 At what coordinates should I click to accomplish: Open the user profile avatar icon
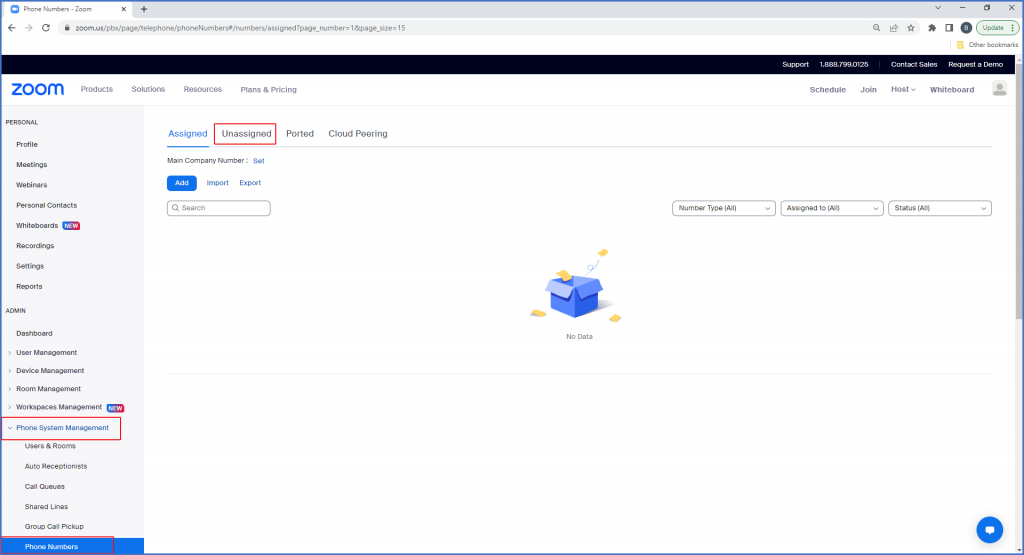[999, 89]
